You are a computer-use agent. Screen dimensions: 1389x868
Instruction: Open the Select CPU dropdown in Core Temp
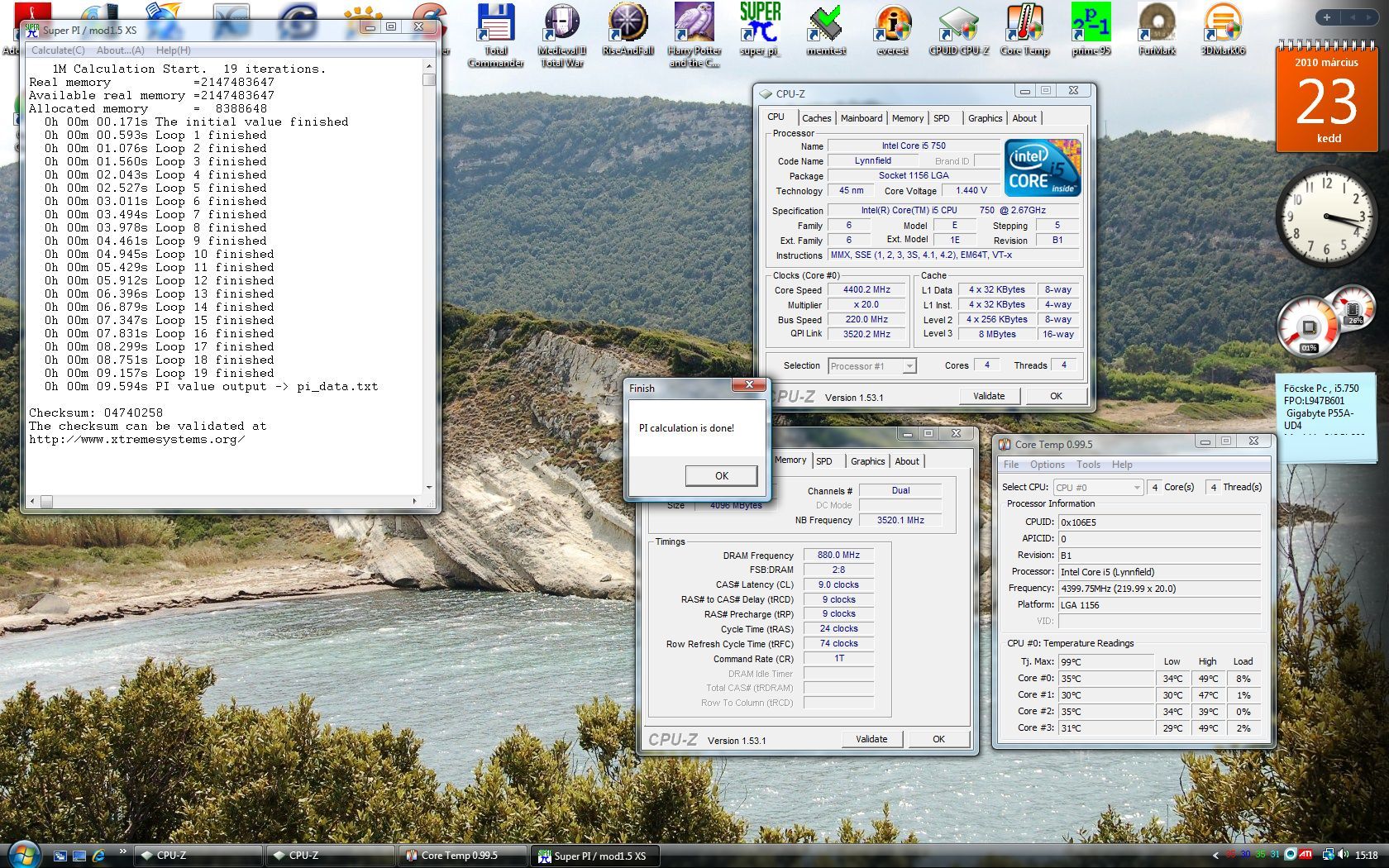(x=1098, y=488)
